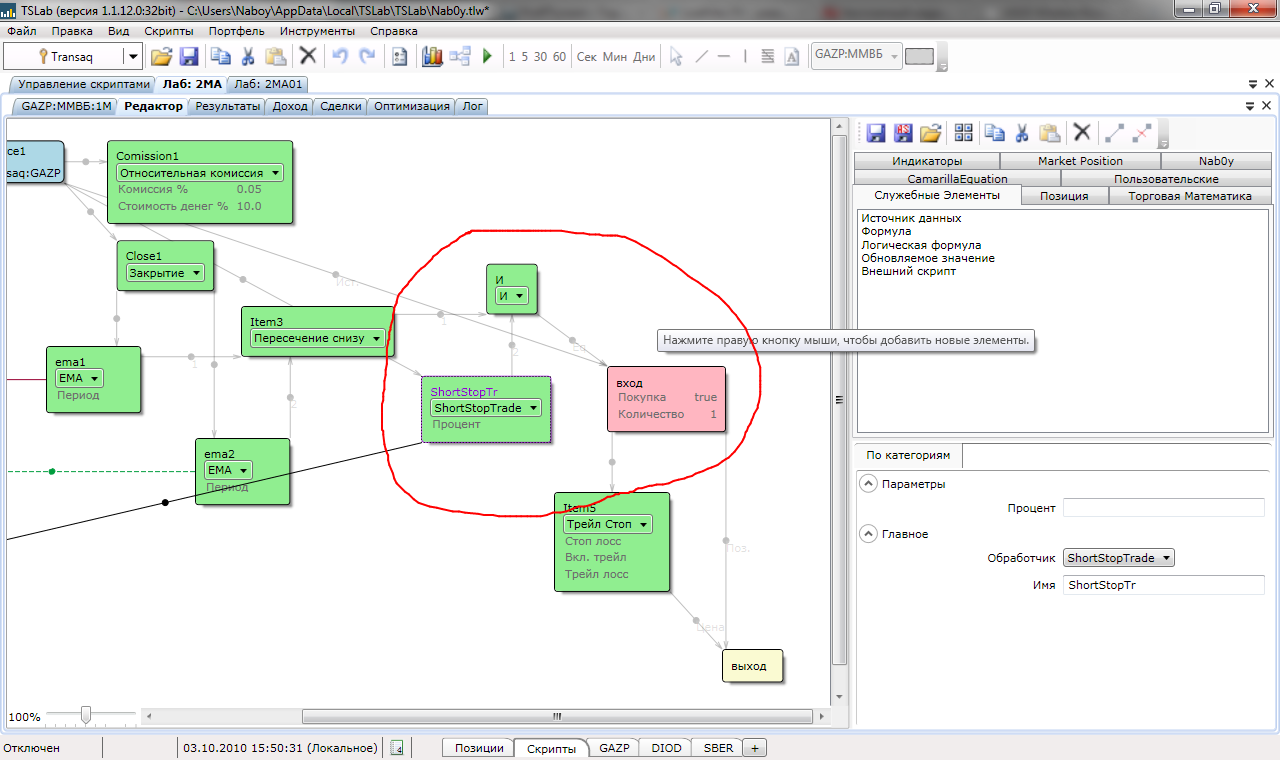Click the add connection line icon
This screenshot has height=760, width=1280.
pos(1114,133)
